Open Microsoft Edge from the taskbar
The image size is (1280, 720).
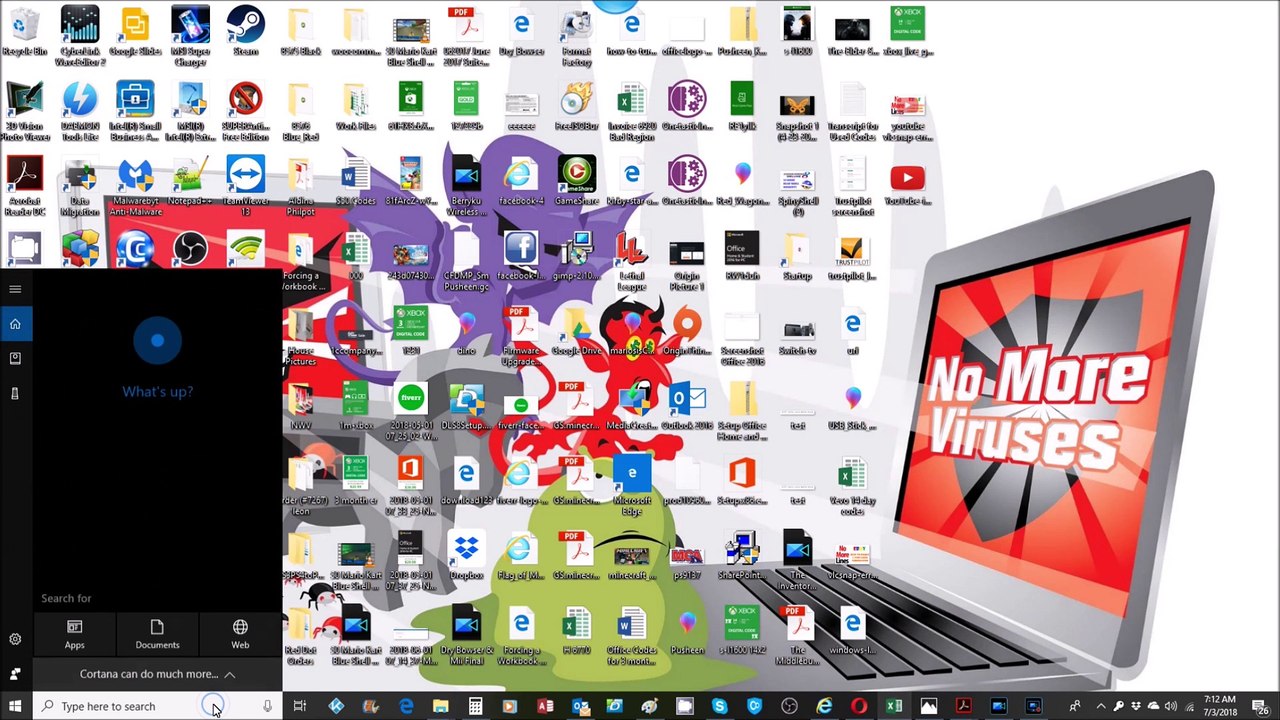(406, 706)
